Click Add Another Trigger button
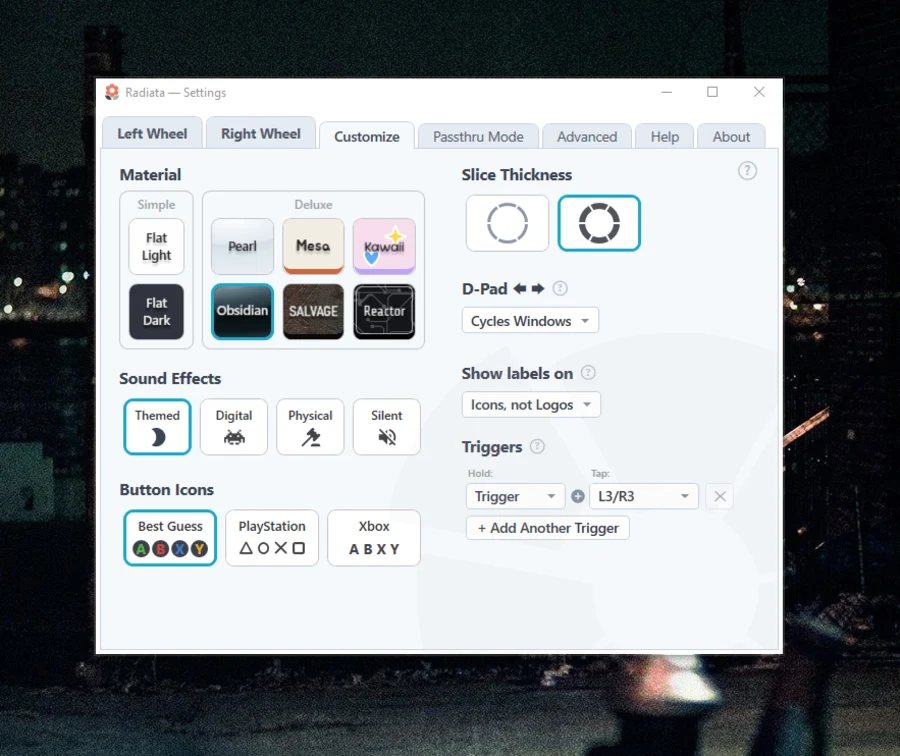The height and width of the screenshot is (756, 900). tap(548, 528)
